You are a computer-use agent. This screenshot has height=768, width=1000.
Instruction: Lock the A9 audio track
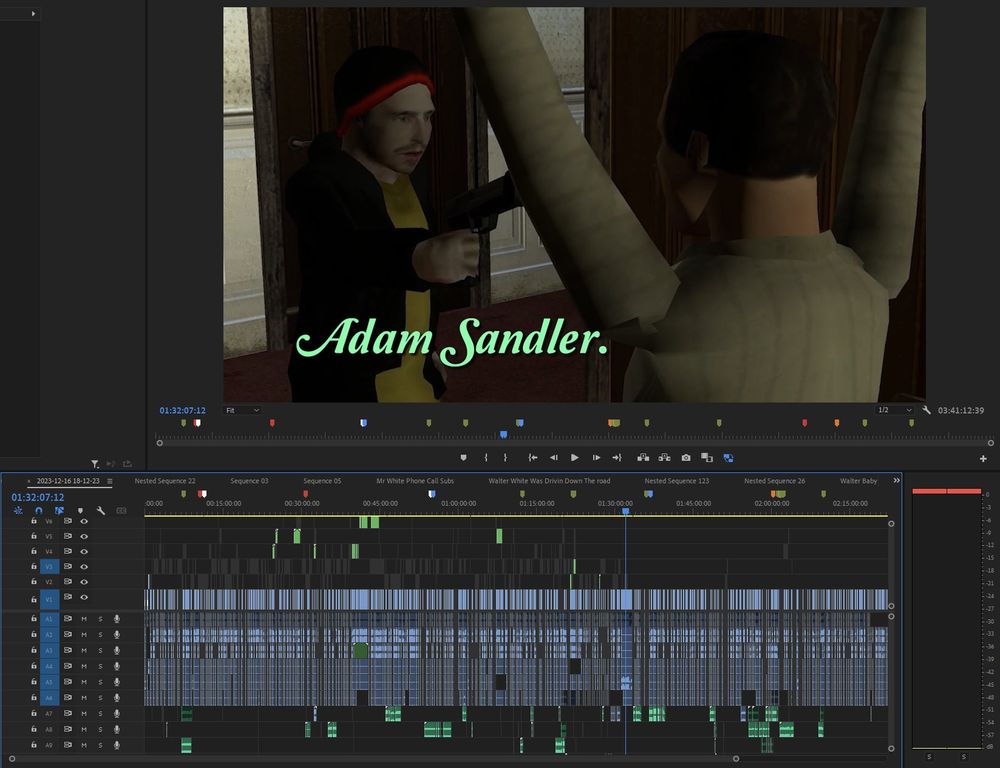tap(34, 744)
